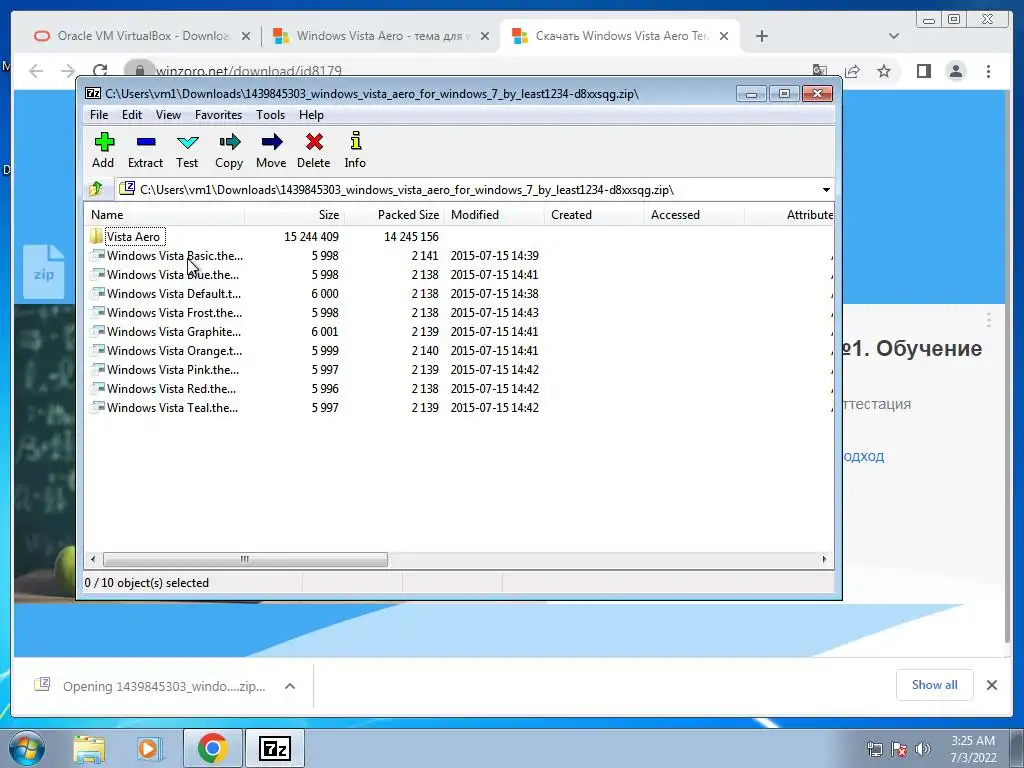Go up one folder level in 7-Zip
Screen dimensions: 1024x768
pos(96,189)
